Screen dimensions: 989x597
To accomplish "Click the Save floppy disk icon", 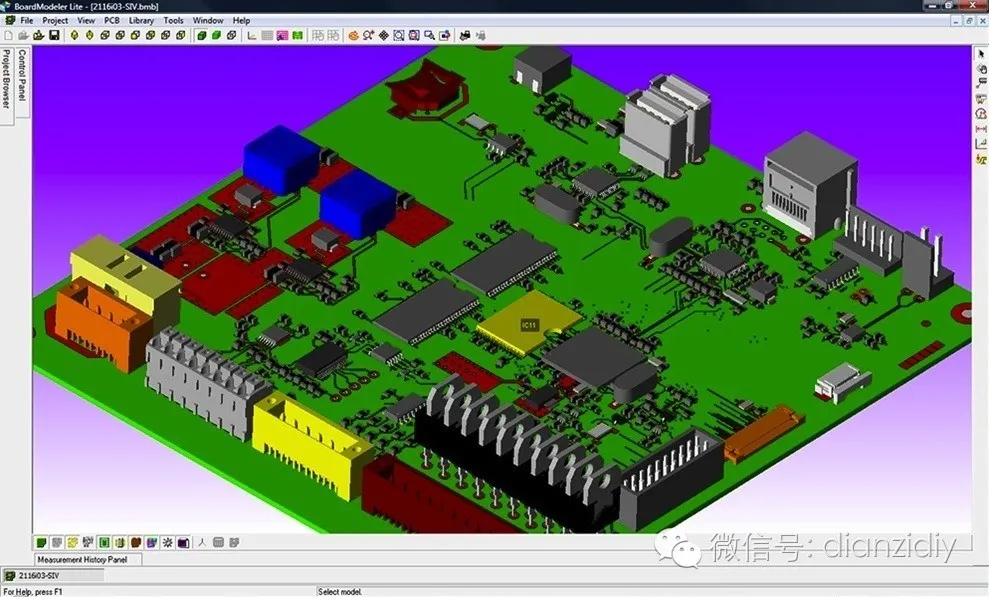I will coord(54,35).
